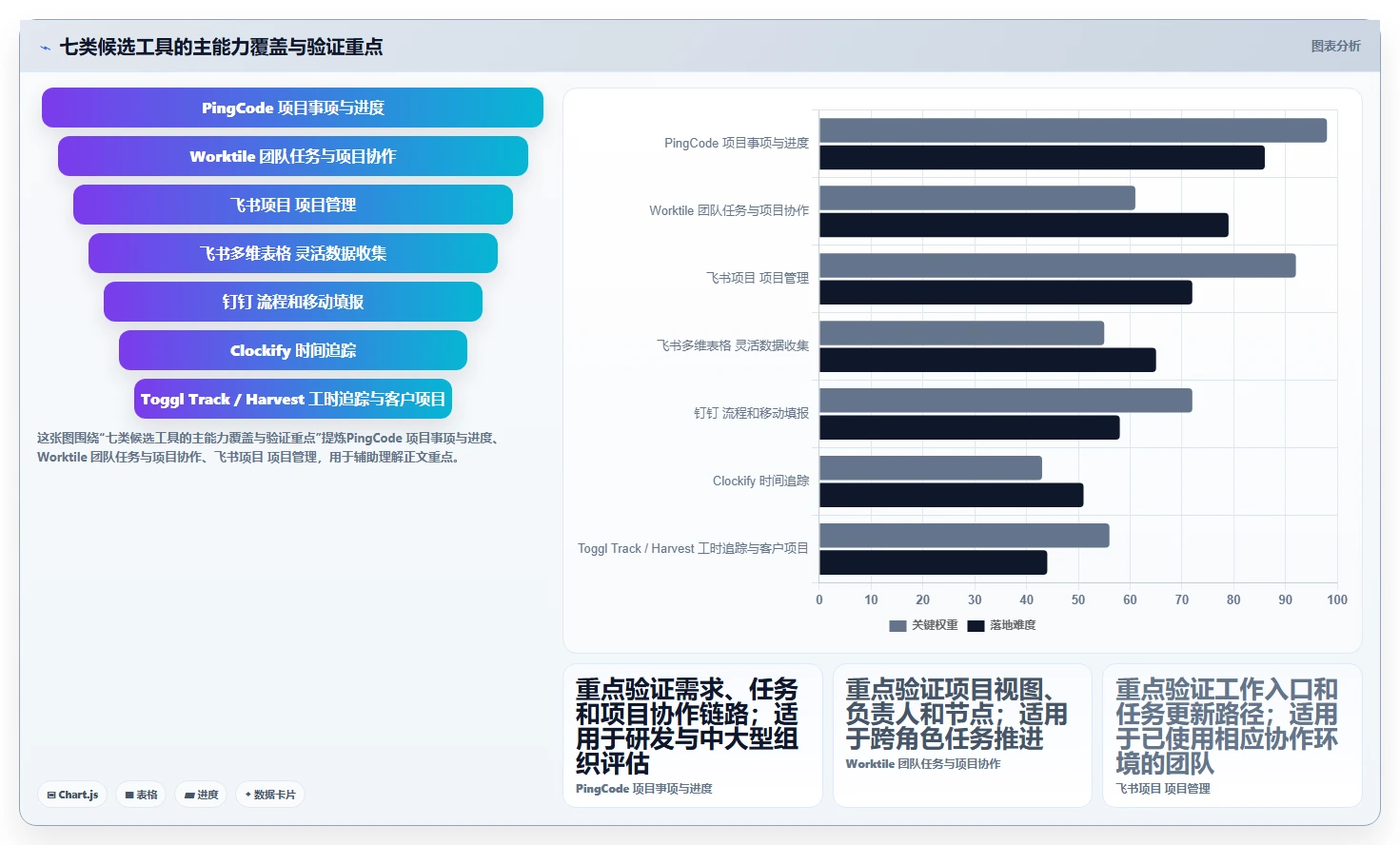Select the 飞书项目 项目管理 funnel bar

pos(292,205)
